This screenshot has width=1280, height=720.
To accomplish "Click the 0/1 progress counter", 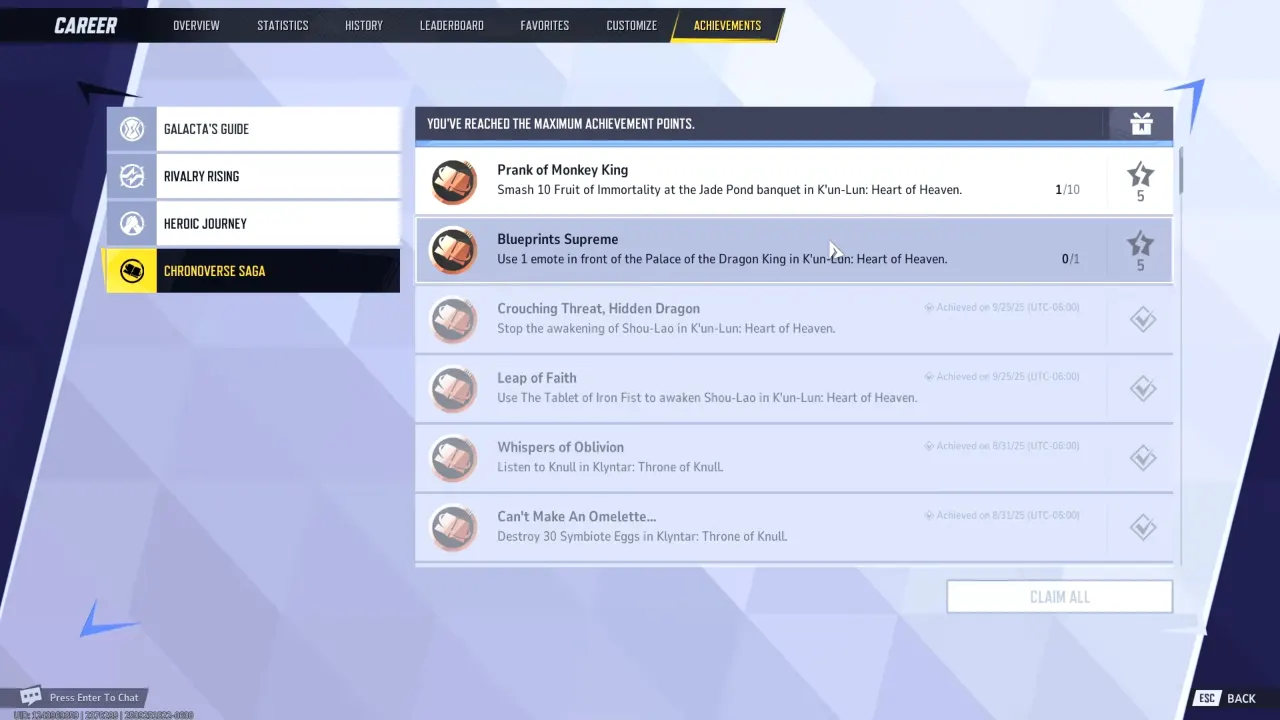I will point(1071,259).
